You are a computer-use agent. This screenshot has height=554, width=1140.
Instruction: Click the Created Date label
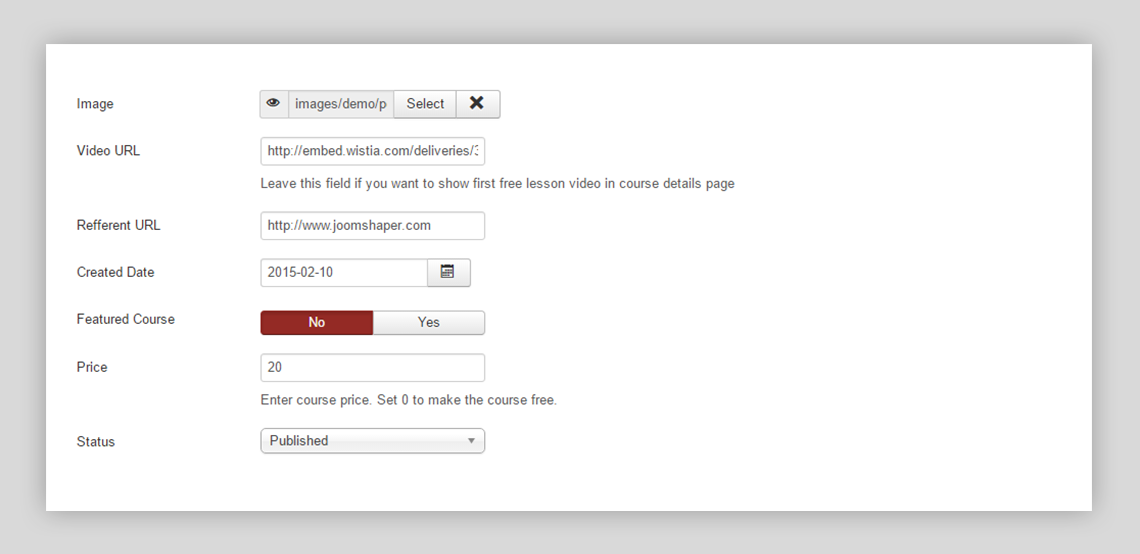(x=115, y=272)
